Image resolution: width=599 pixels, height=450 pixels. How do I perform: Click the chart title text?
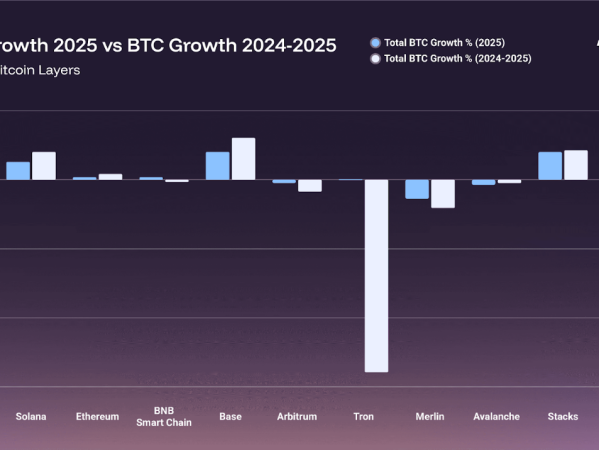(168, 45)
